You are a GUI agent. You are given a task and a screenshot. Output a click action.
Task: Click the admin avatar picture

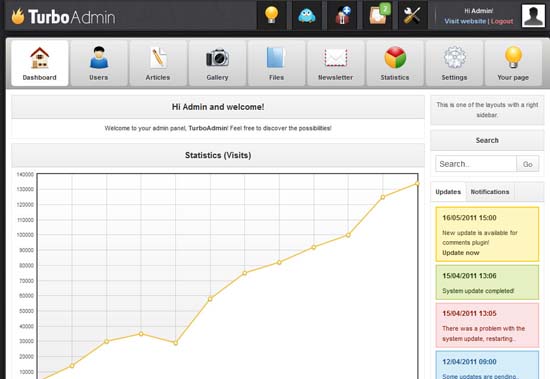click(533, 16)
